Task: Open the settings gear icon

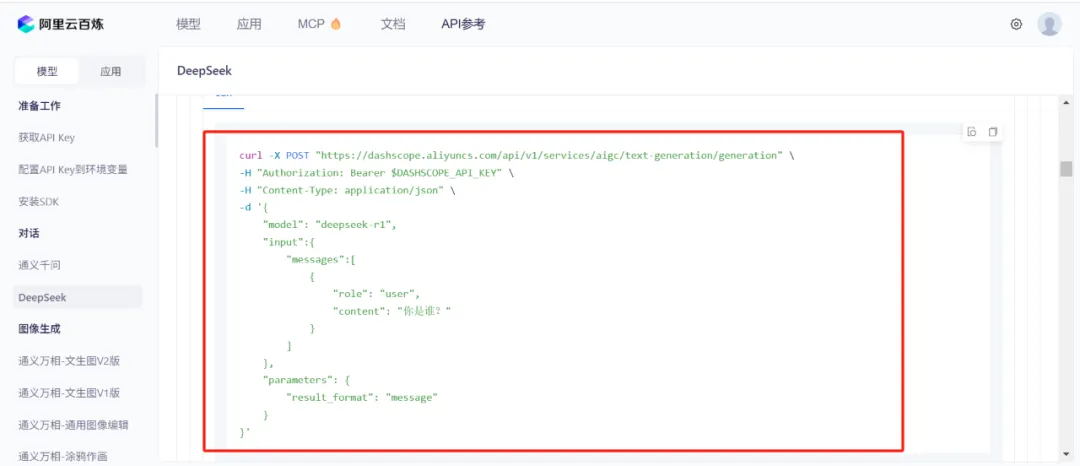Action: click(x=1016, y=24)
